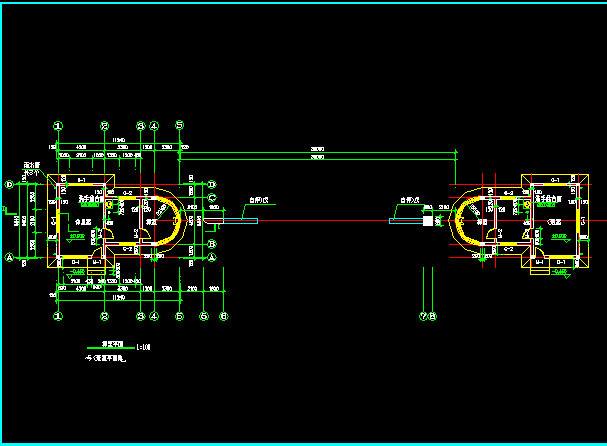The height and width of the screenshot is (446, 607).
Task: Pick top row grid axis bubble 1
Action: [x=59, y=126]
